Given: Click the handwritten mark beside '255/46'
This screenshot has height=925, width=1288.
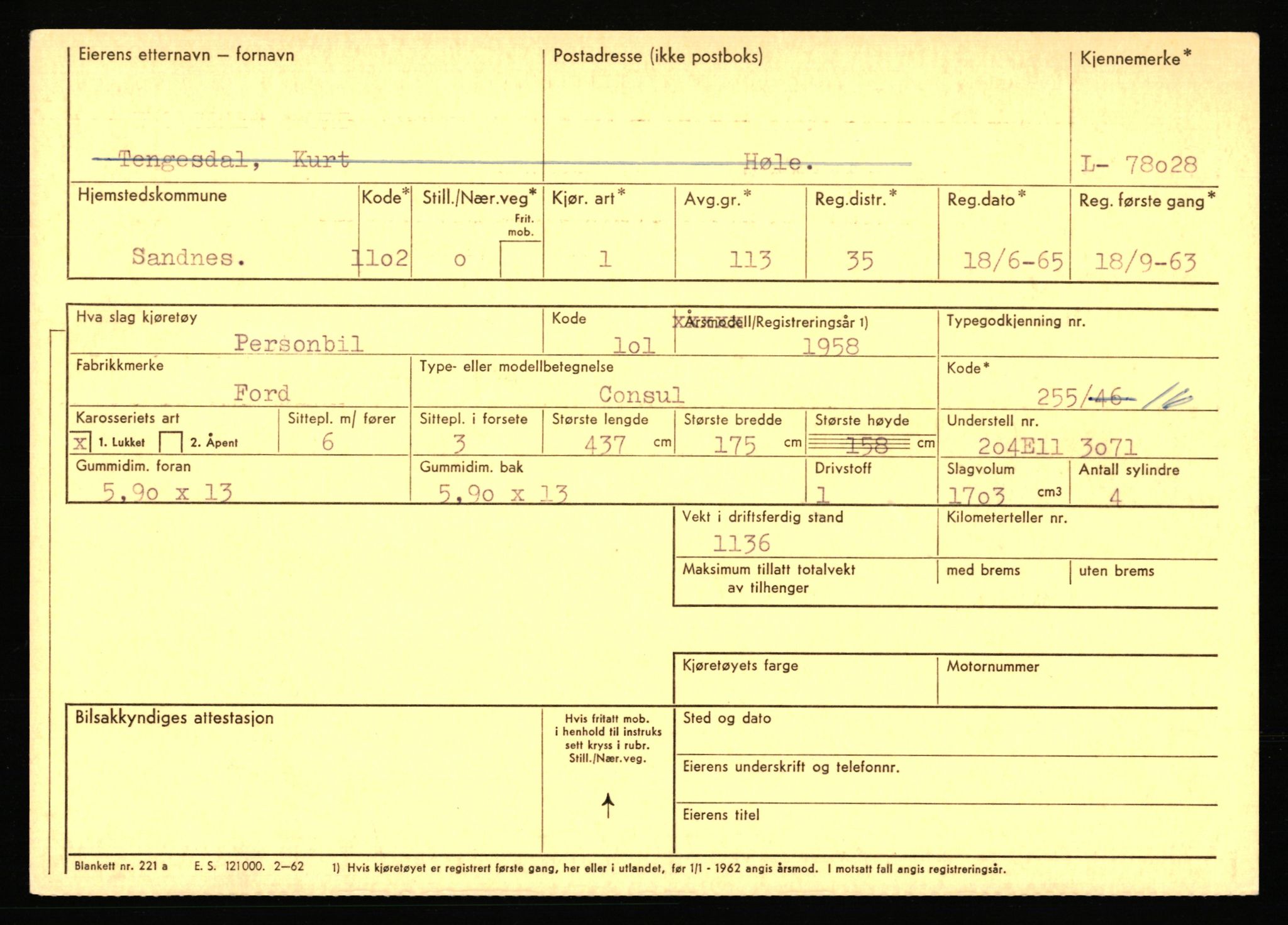Looking at the screenshot, I should 1167,397.
